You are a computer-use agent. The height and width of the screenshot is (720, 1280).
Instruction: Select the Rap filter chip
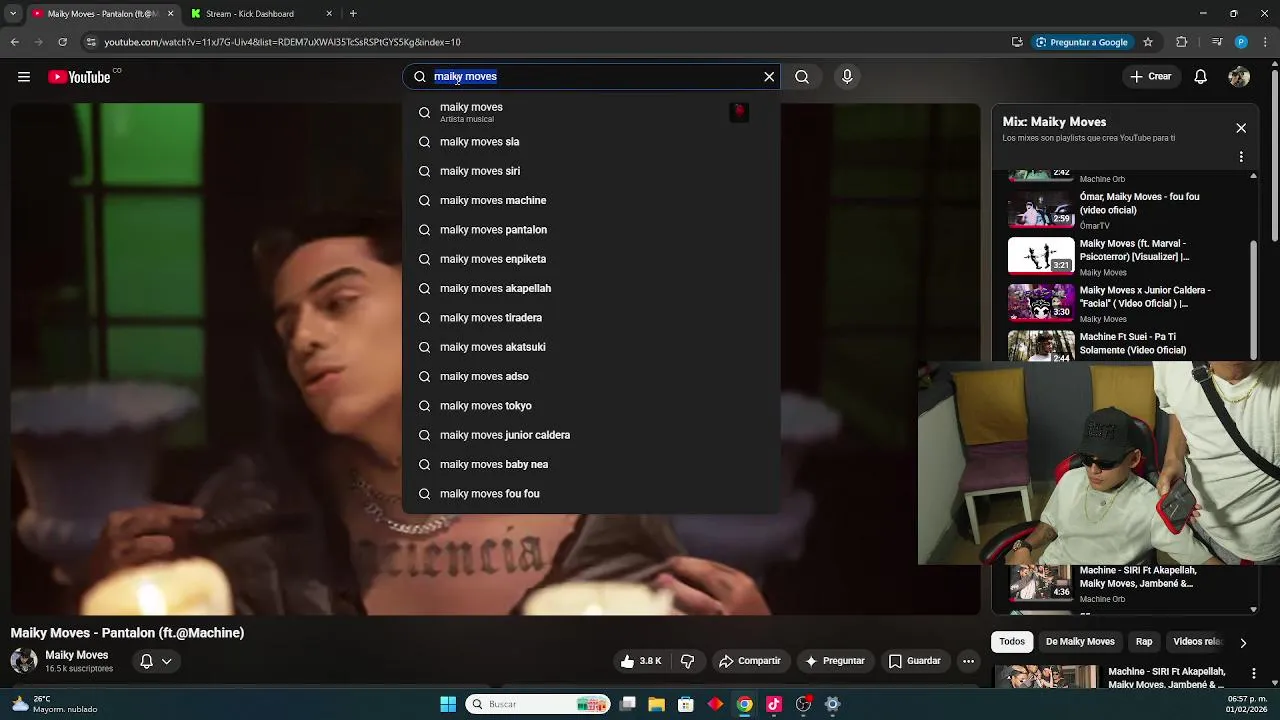pyautogui.click(x=1144, y=642)
